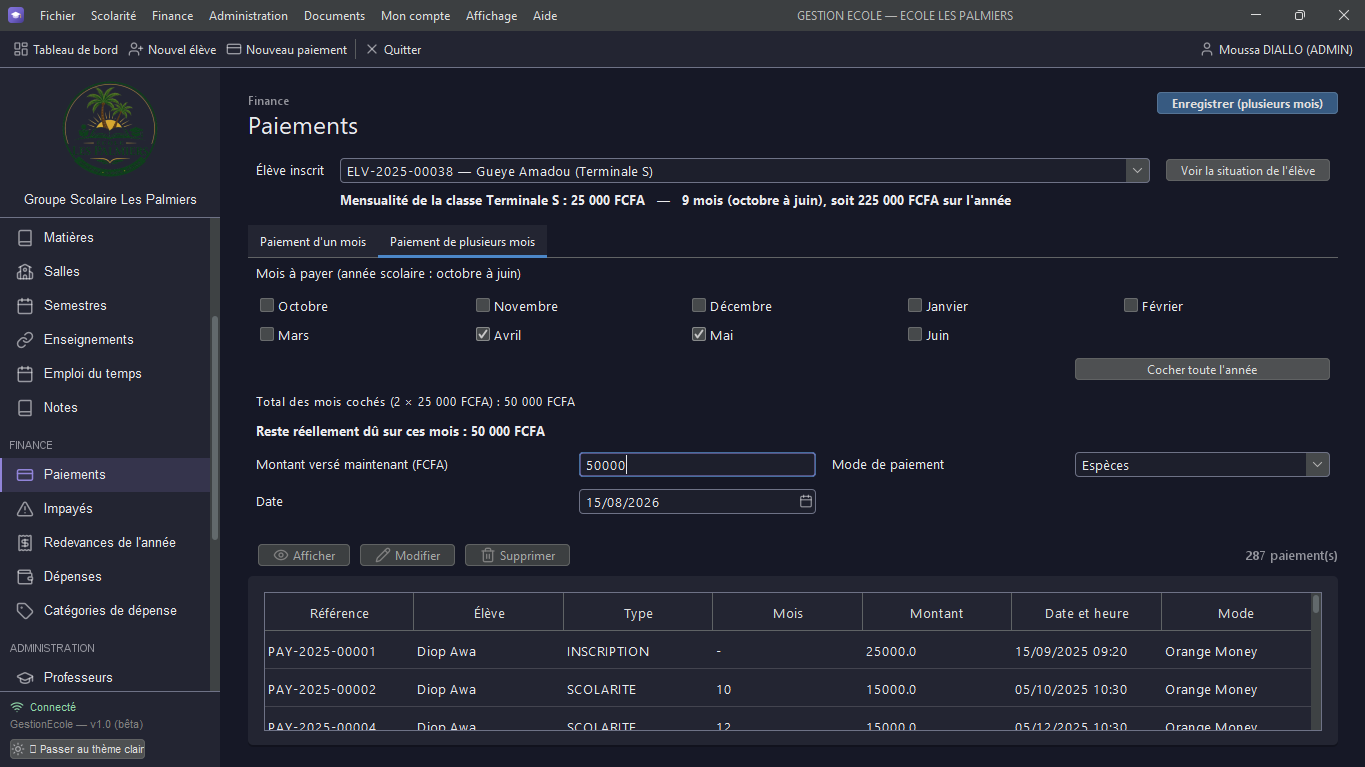Image resolution: width=1365 pixels, height=767 pixels.
Task: Click the Professeurs graduation cap icon
Action: tap(26, 678)
